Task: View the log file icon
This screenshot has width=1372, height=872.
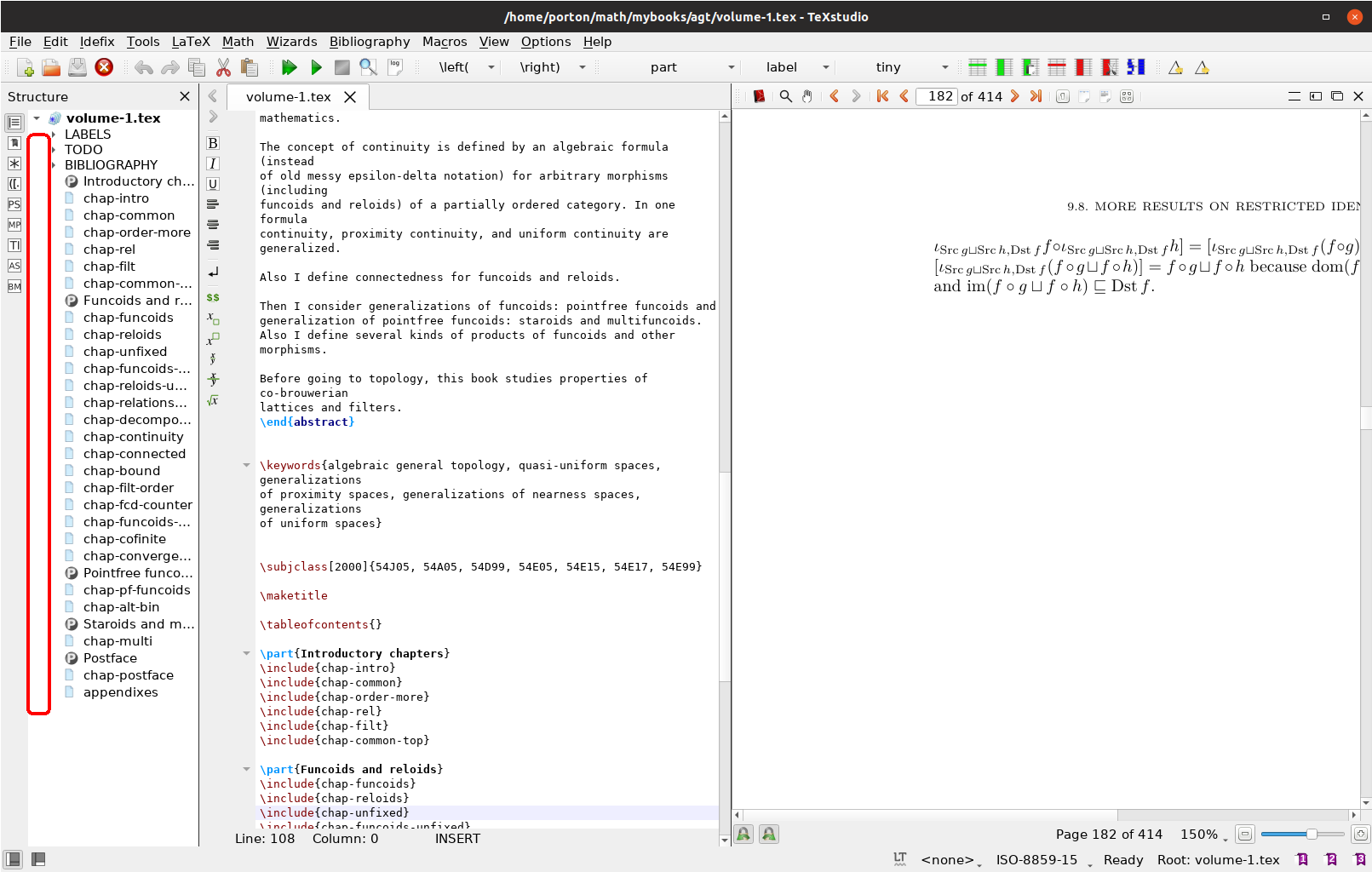Action: point(394,67)
